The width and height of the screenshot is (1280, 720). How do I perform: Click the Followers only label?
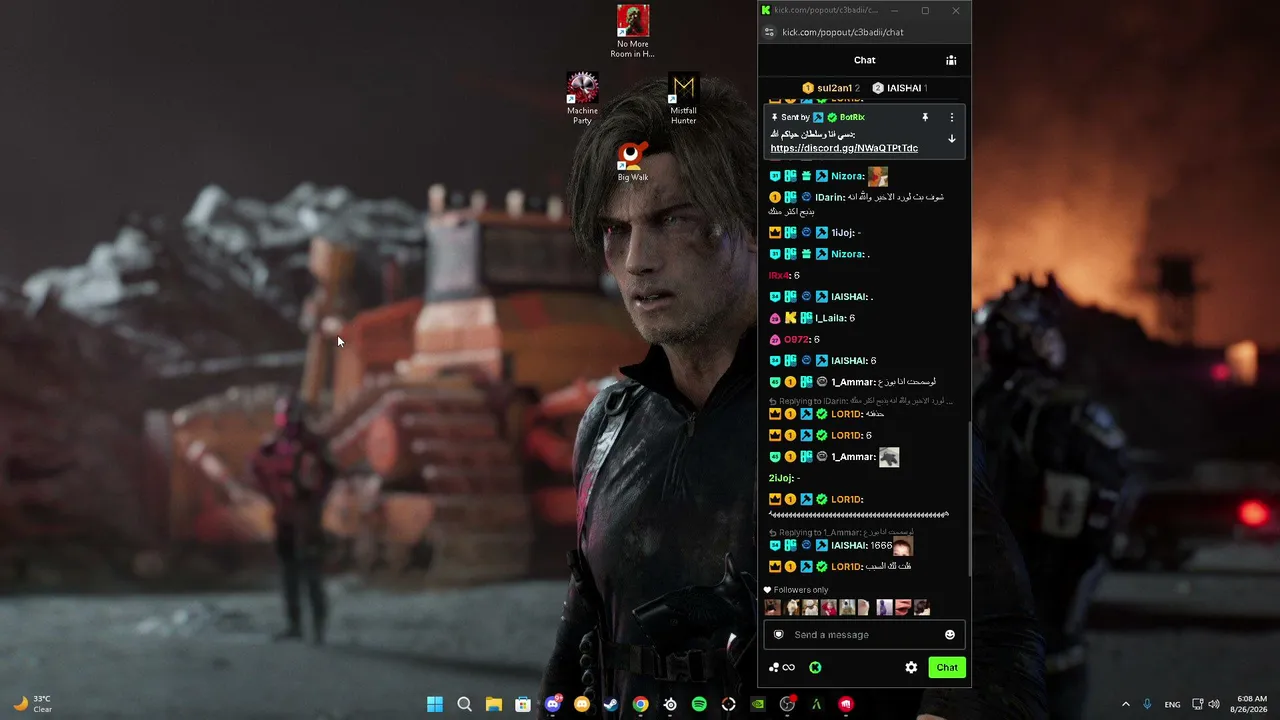click(801, 590)
